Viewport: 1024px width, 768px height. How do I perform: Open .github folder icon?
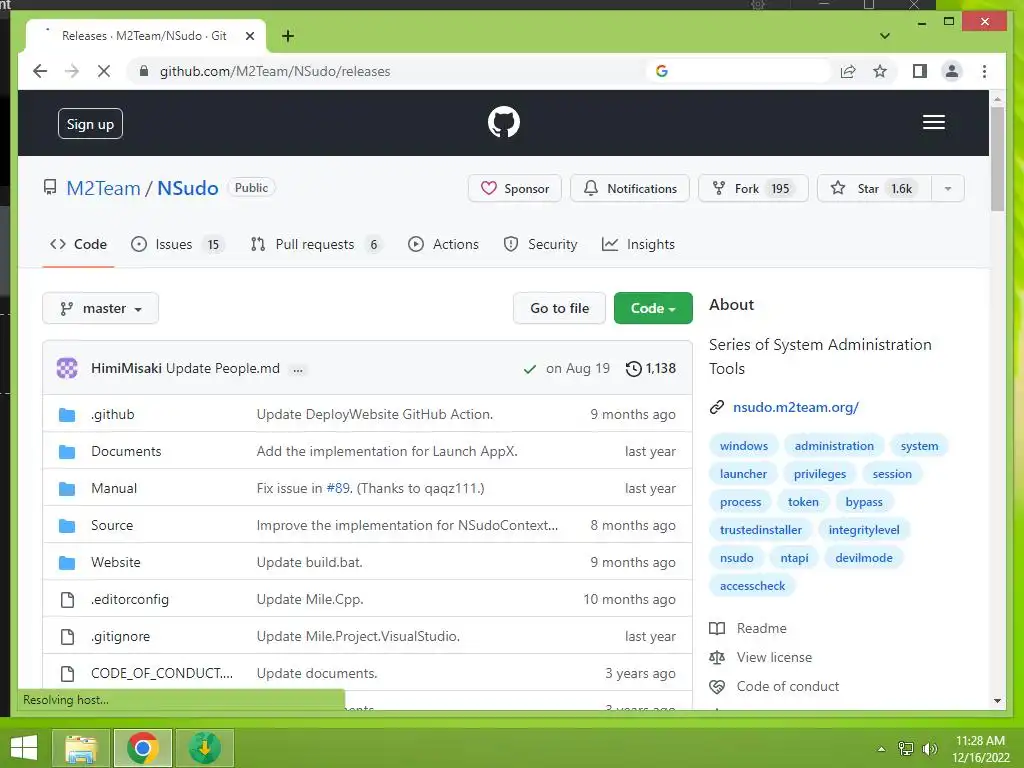coord(67,415)
